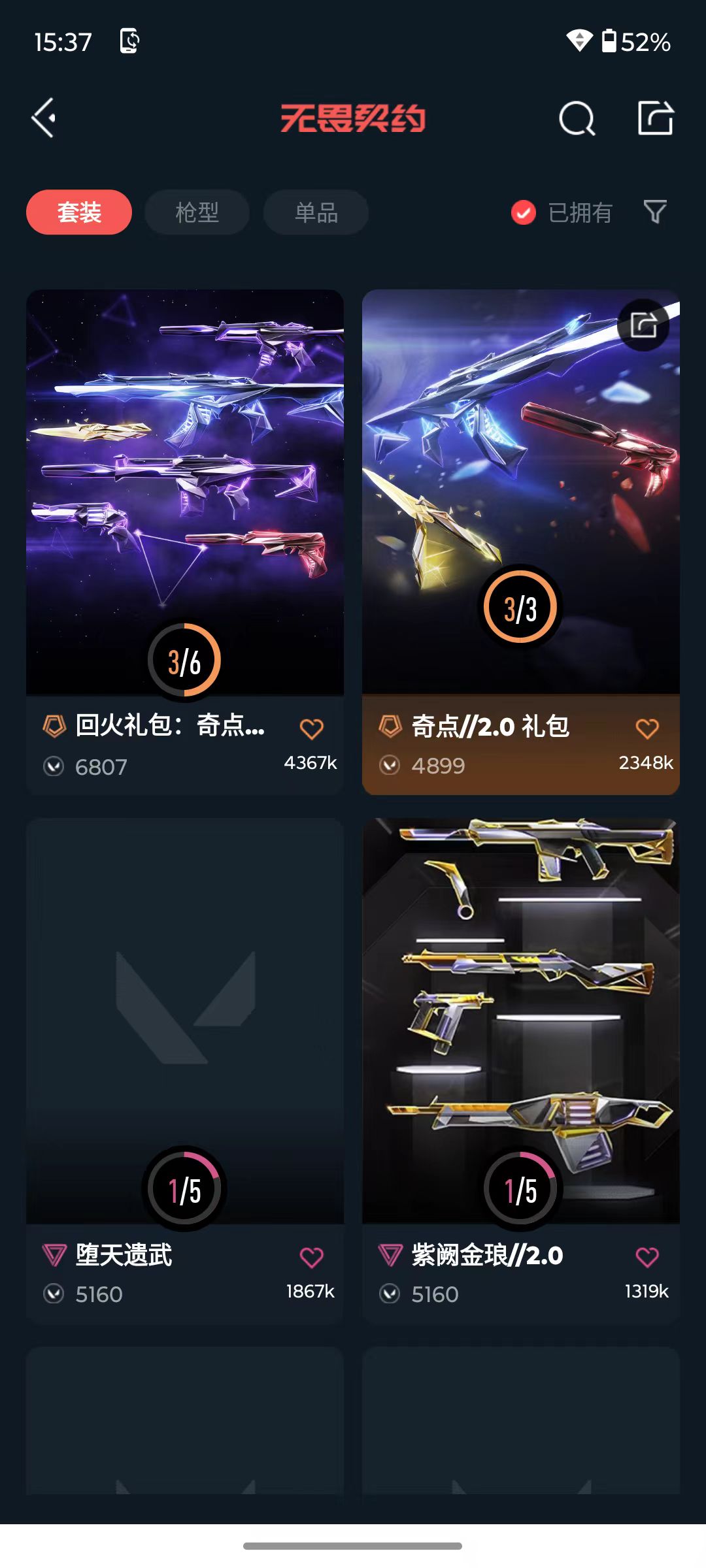Tap the 3/3 progress ring
This screenshot has height=1568, width=706.
pyautogui.click(x=520, y=607)
